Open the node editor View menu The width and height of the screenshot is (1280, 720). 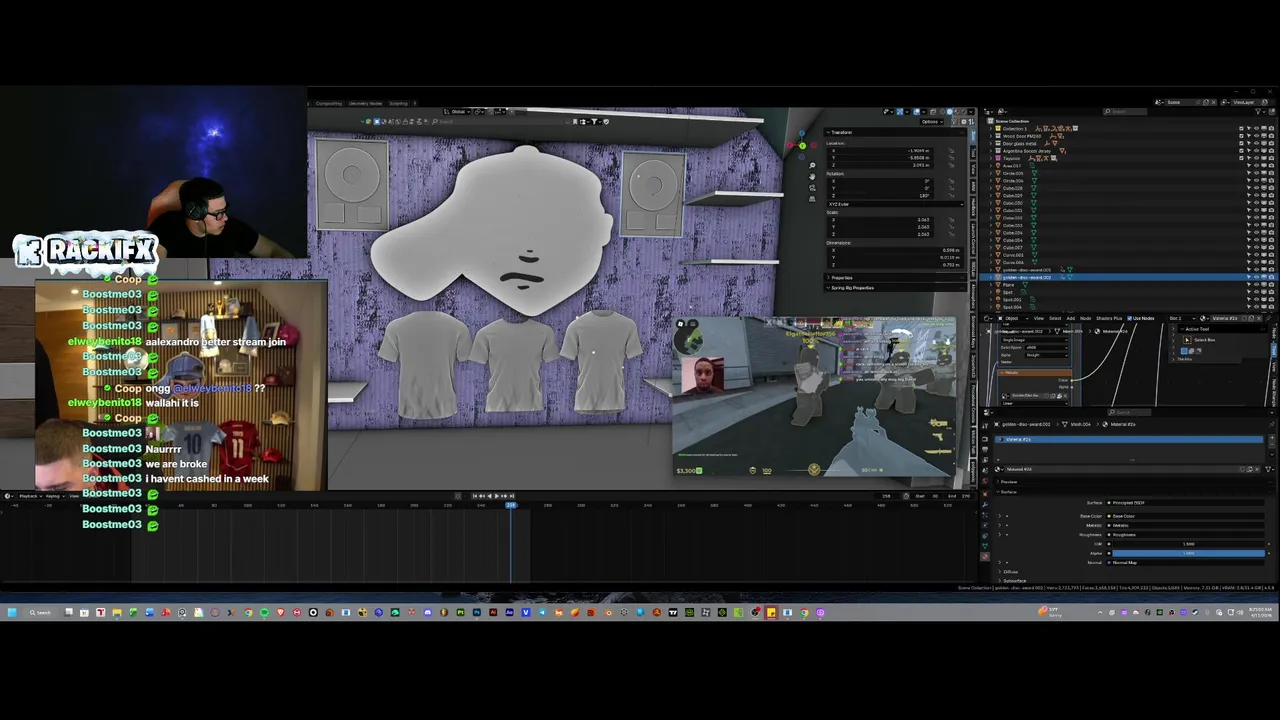pyautogui.click(x=1039, y=318)
